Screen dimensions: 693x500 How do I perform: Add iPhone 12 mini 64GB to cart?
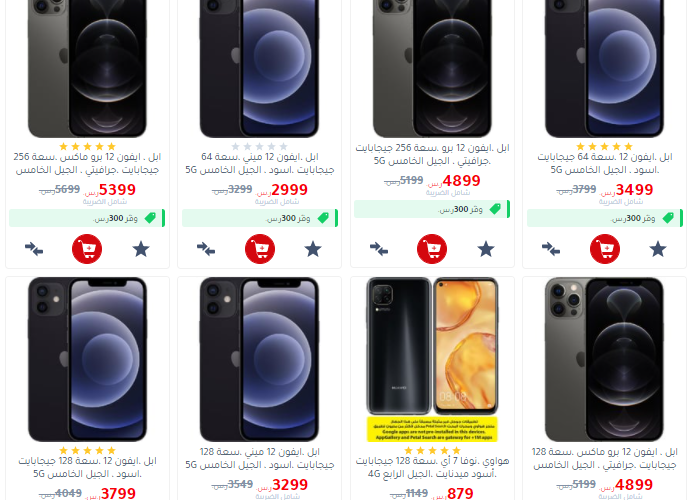260,249
